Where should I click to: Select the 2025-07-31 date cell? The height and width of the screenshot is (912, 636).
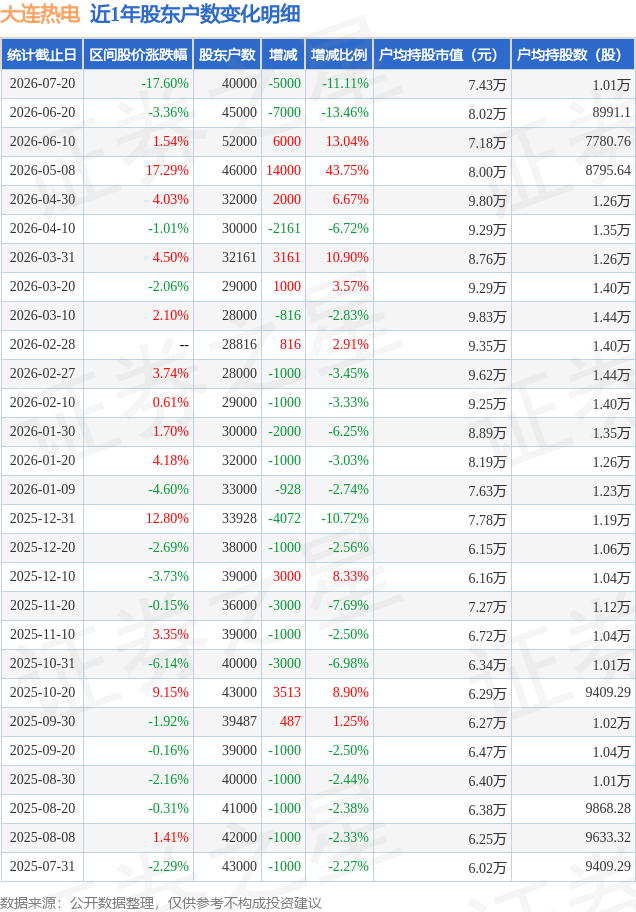(42, 866)
